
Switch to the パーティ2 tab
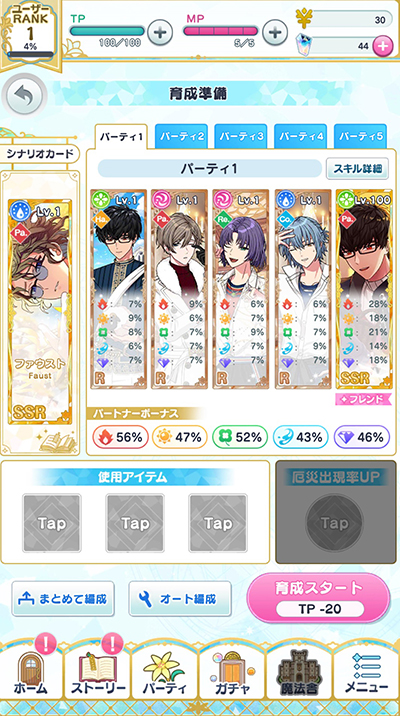[181, 136]
